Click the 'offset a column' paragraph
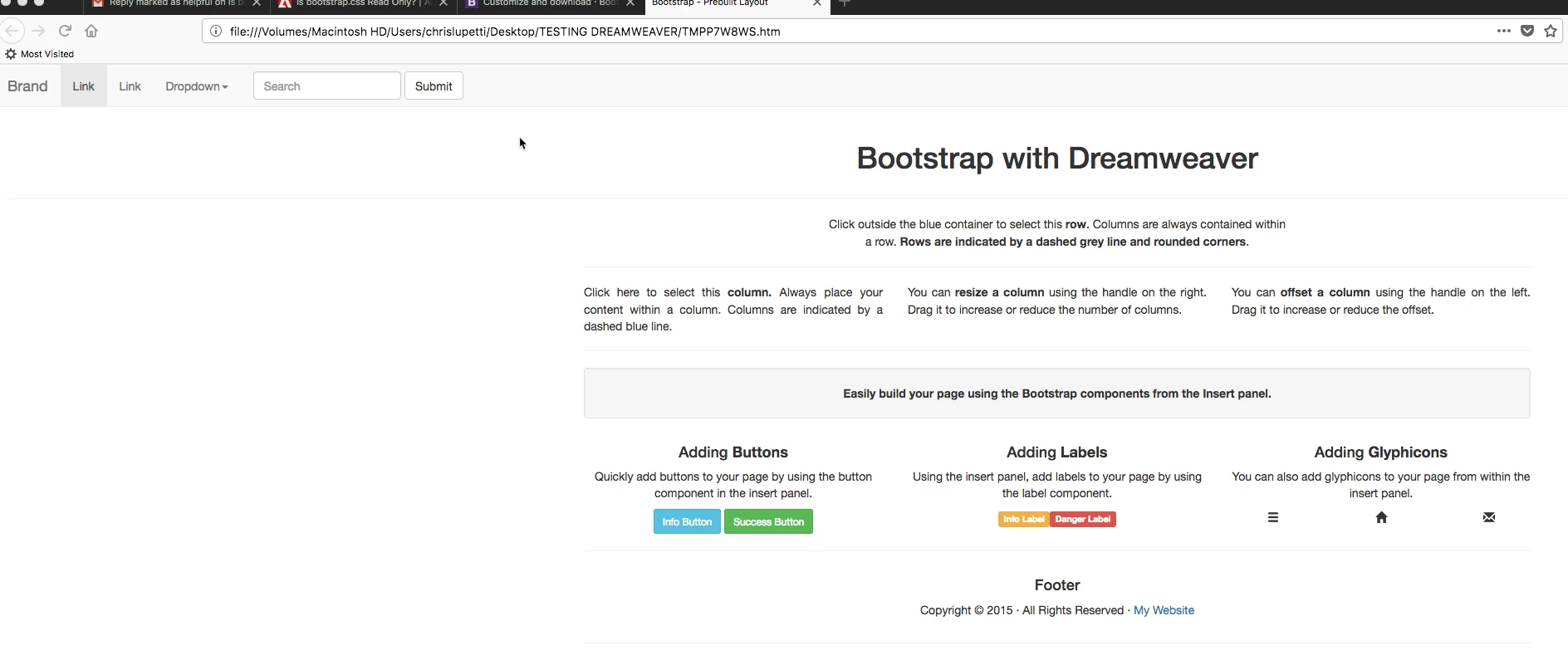Image resolution: width=1568 pixels, height=655 pixels. (1380, 301)
